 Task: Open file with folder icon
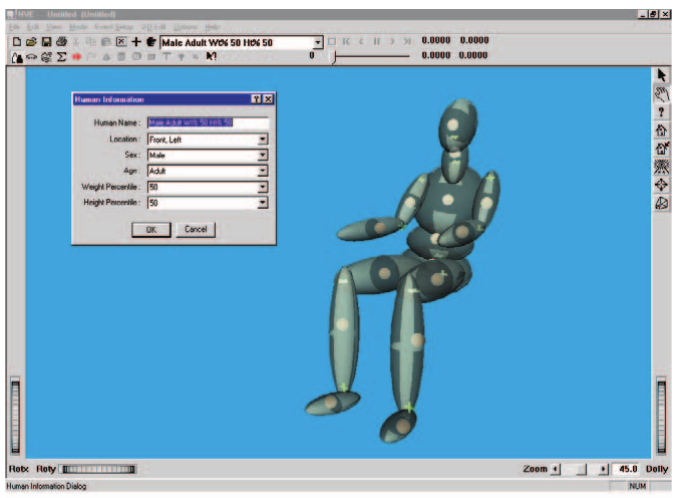pos(31,42)
